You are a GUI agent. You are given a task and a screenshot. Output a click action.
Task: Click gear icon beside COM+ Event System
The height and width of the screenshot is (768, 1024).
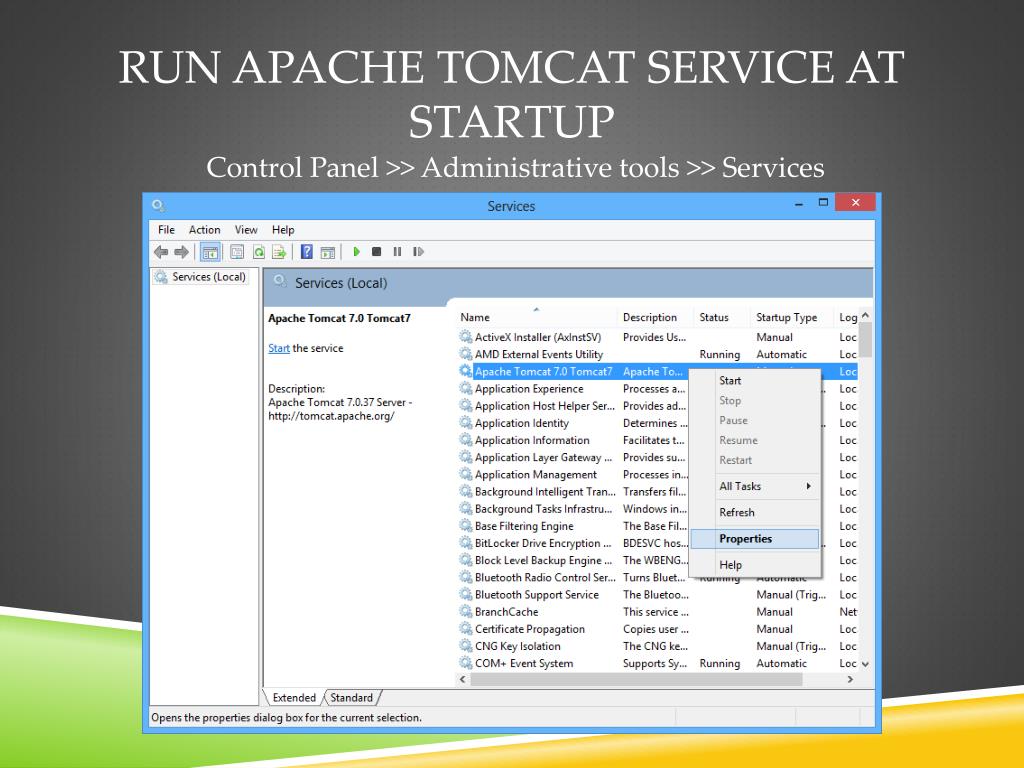coord(466,663)
